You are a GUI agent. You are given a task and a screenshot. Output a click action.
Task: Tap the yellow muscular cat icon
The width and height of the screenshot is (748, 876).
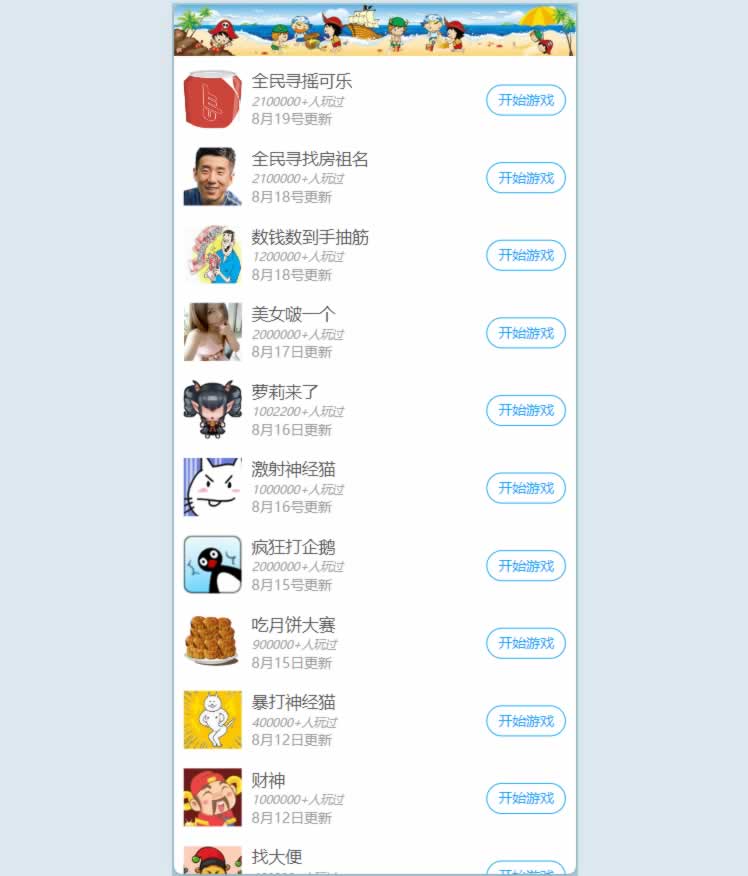[x=212, y=720]
